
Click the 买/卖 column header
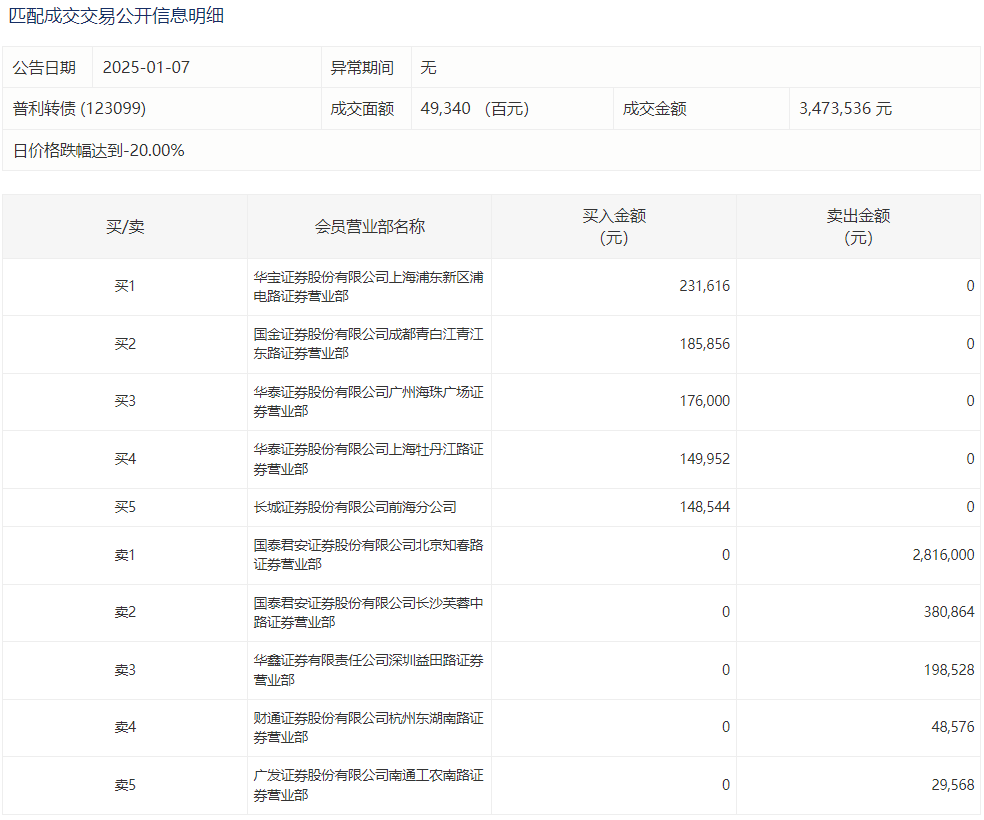point(125,227)
